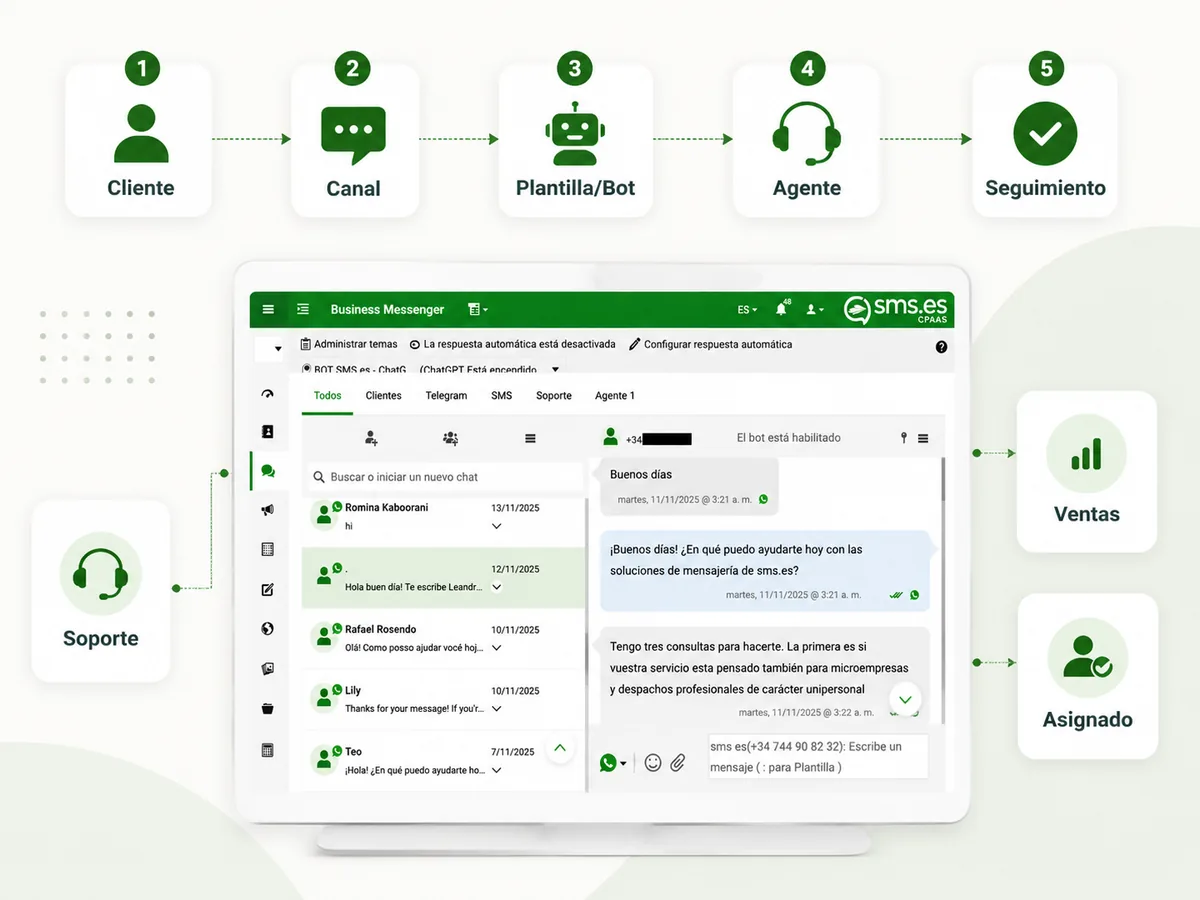1200x900 pixels.
Task: Open Configurar respuesta automática
Action: tap(710, 344)
